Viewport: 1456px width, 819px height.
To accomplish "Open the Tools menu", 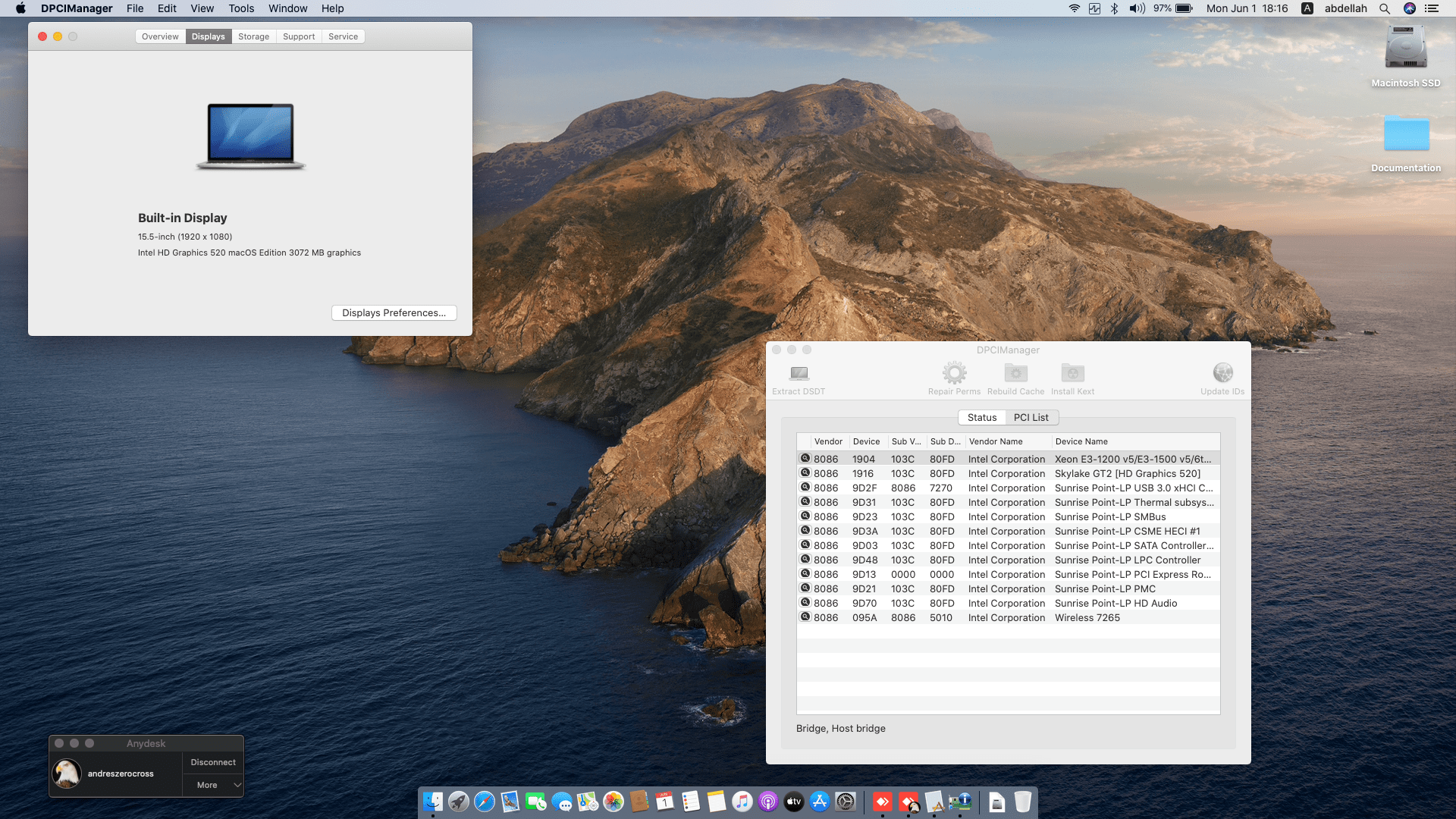I will point(241,8).
